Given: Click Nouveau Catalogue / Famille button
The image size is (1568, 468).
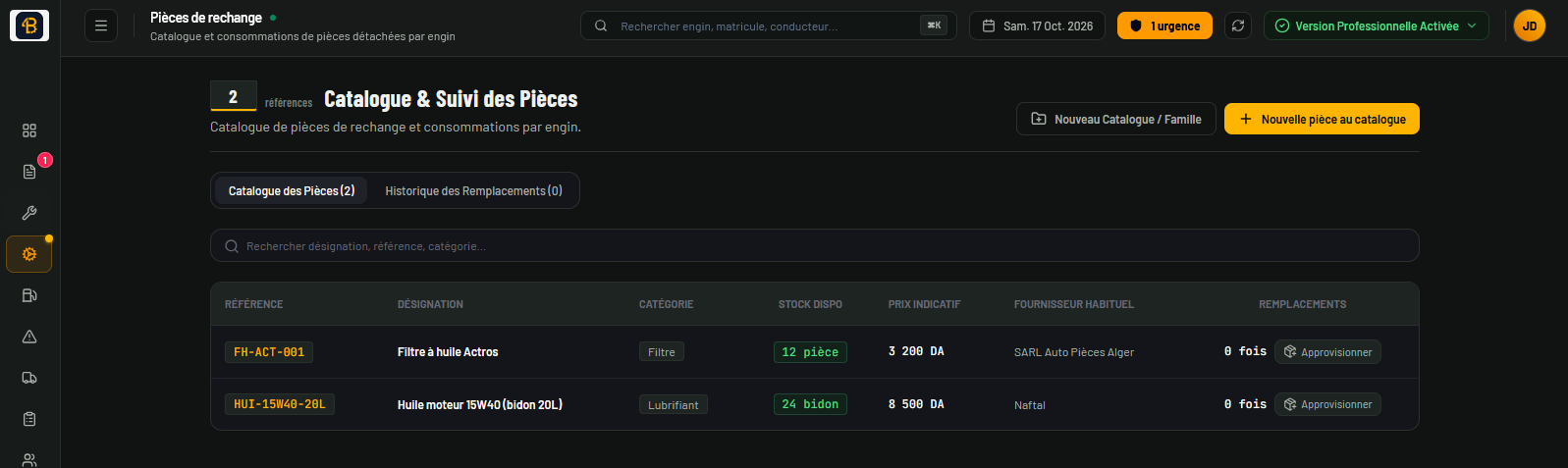Looking at the screenshot, I should click(1116, 119).
